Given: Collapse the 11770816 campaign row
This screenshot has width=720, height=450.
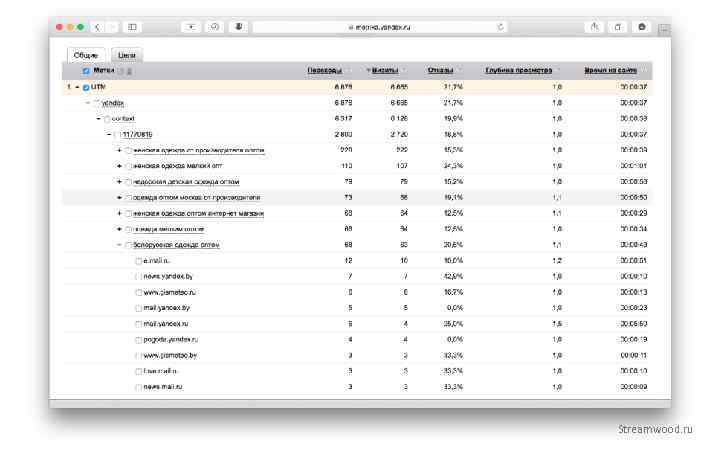Looking at the screenshot, I should tap(108, 134).
